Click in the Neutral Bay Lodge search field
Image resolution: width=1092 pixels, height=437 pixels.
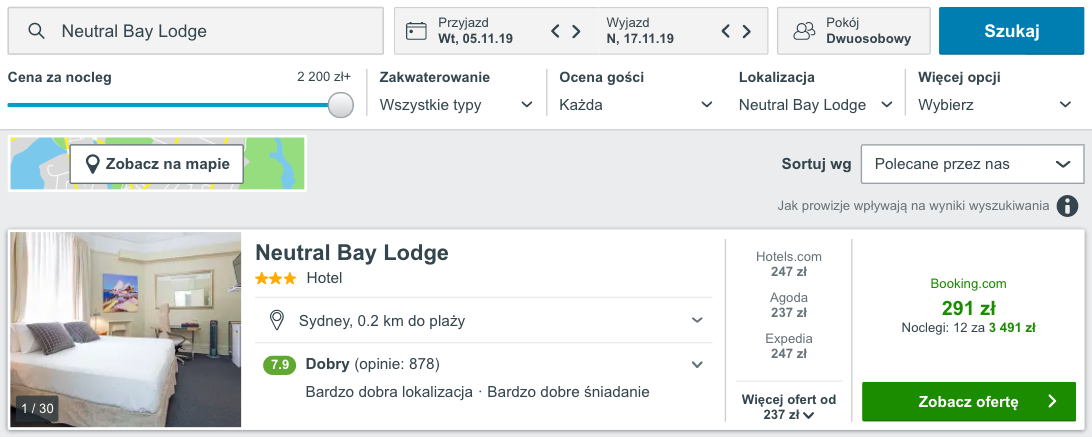(x=196, y=31)
